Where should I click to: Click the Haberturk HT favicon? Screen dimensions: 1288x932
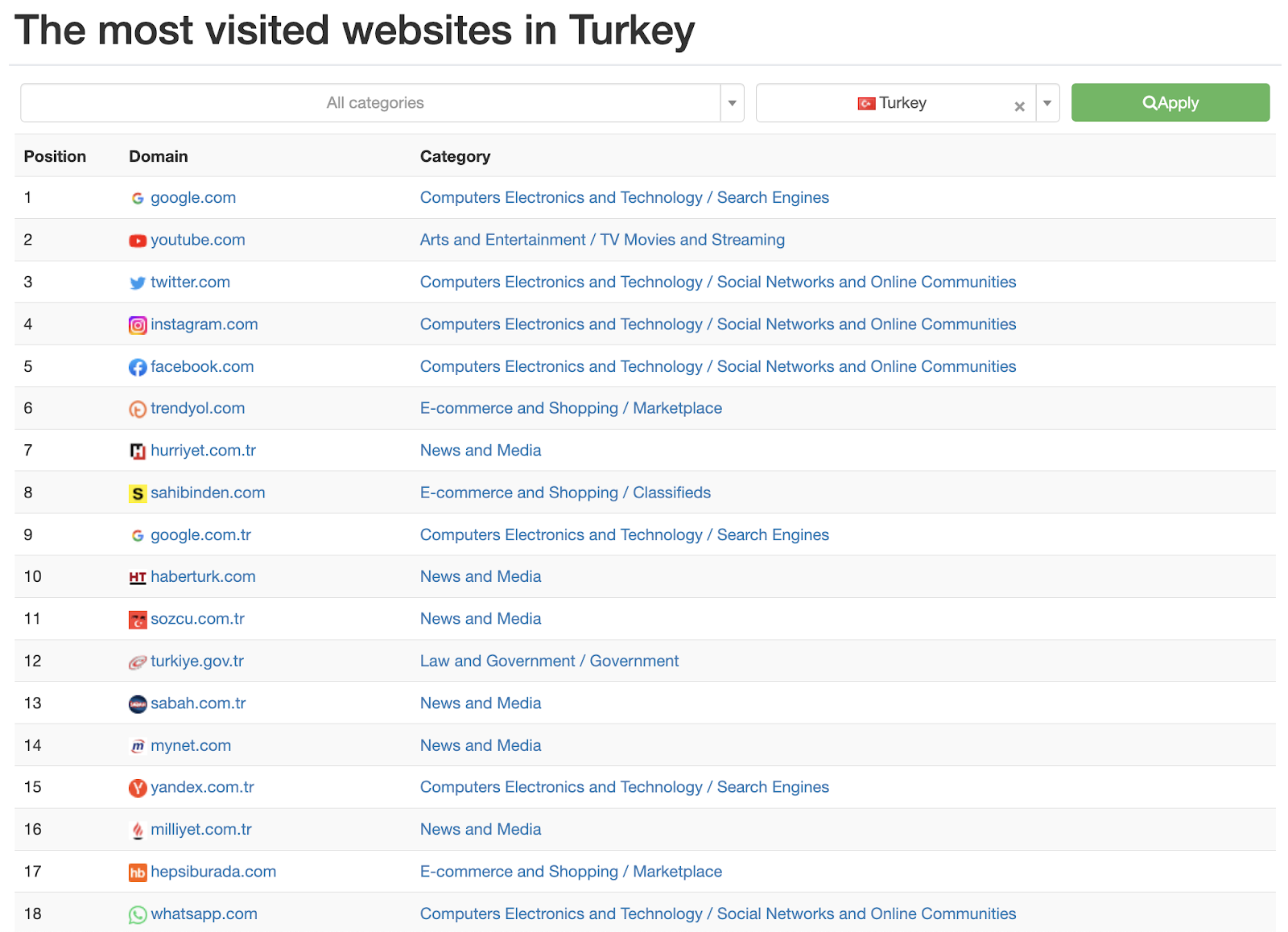[138, 577]
